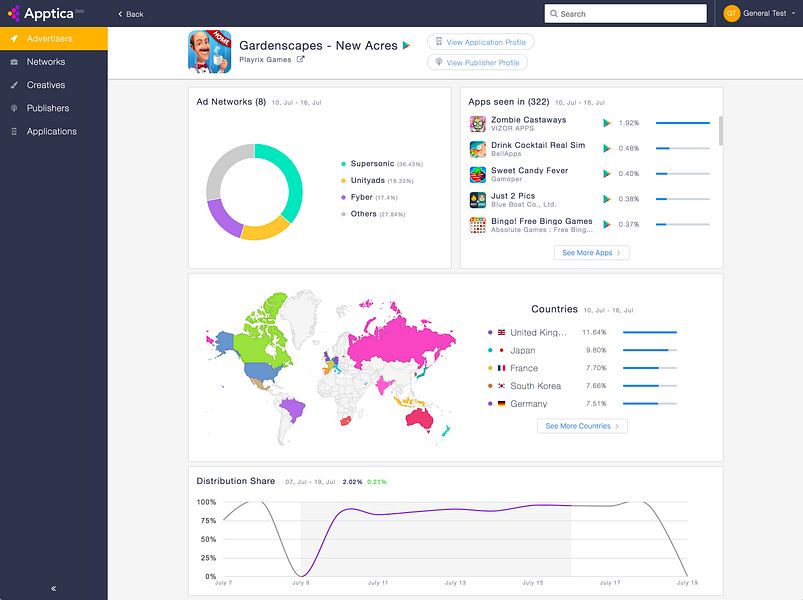Viewport: 803px width, 600px height.
Task: Click the Japan flag icon
Action: click(501, 350)
